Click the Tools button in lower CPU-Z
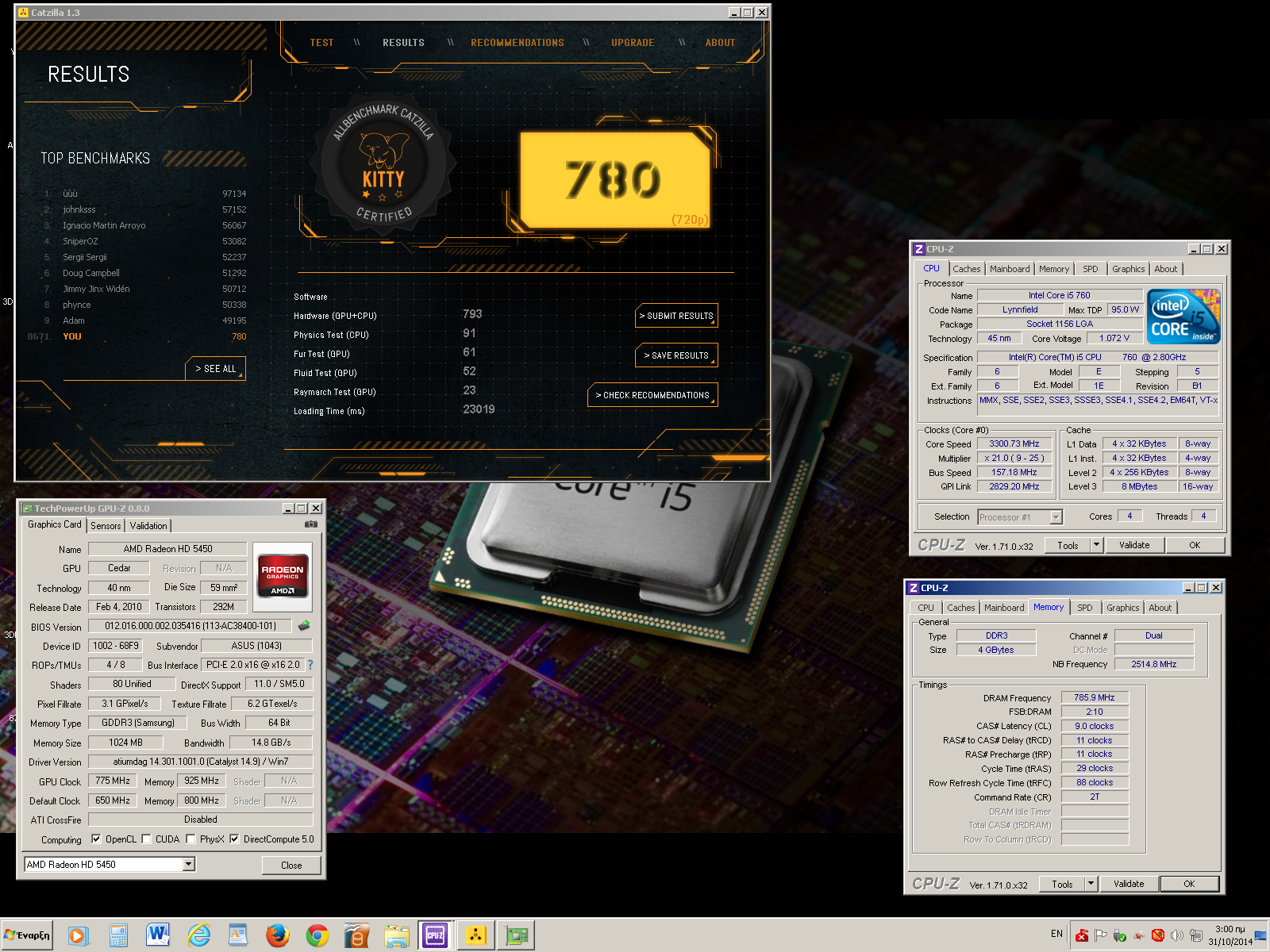Viewport: 1270px width, 952px height. 1062,884
